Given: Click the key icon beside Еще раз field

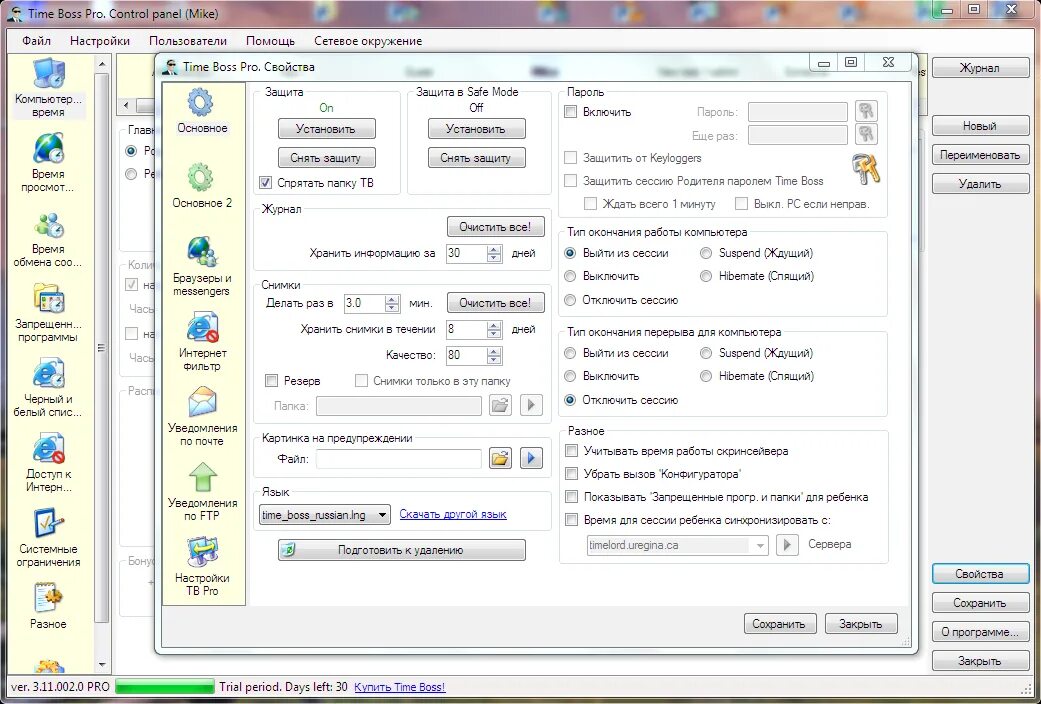Looking at the screenshot, I should tap(866, 134).
